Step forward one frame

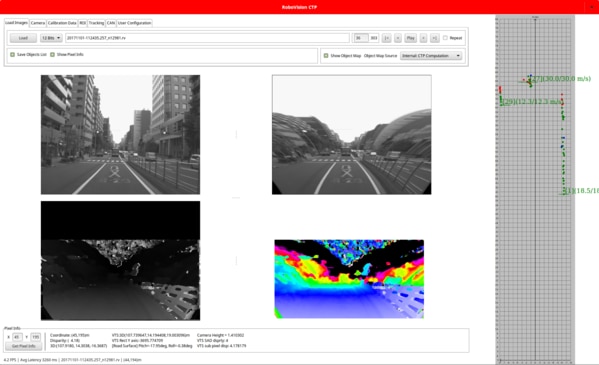(x=423, y=38)
